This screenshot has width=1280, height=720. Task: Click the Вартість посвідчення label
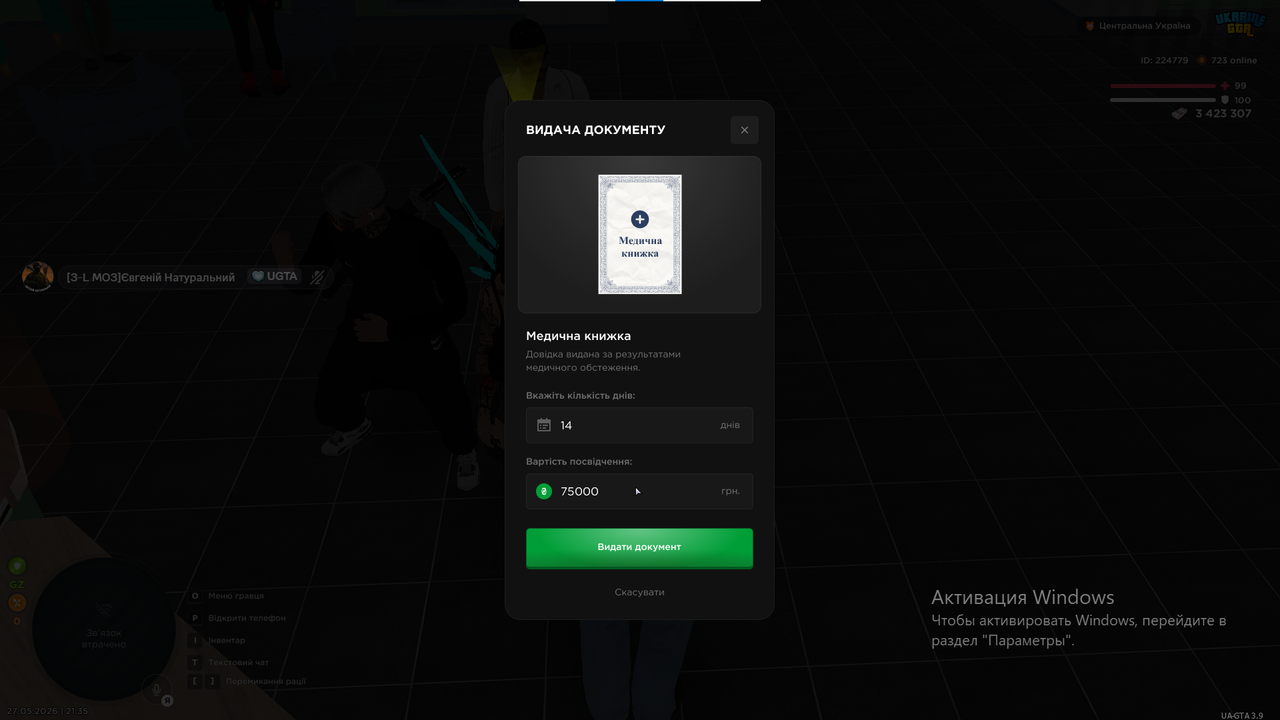579,461
